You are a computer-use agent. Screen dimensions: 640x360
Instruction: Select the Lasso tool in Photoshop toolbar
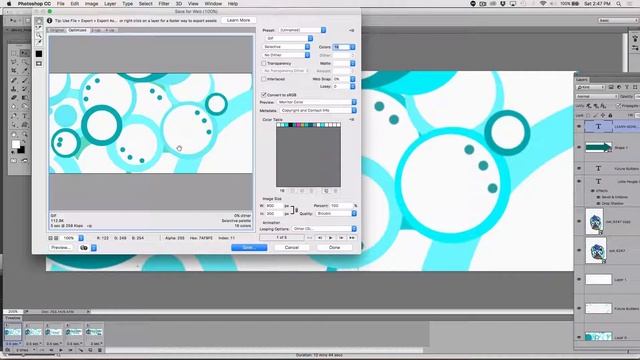[x=14, y=62]
